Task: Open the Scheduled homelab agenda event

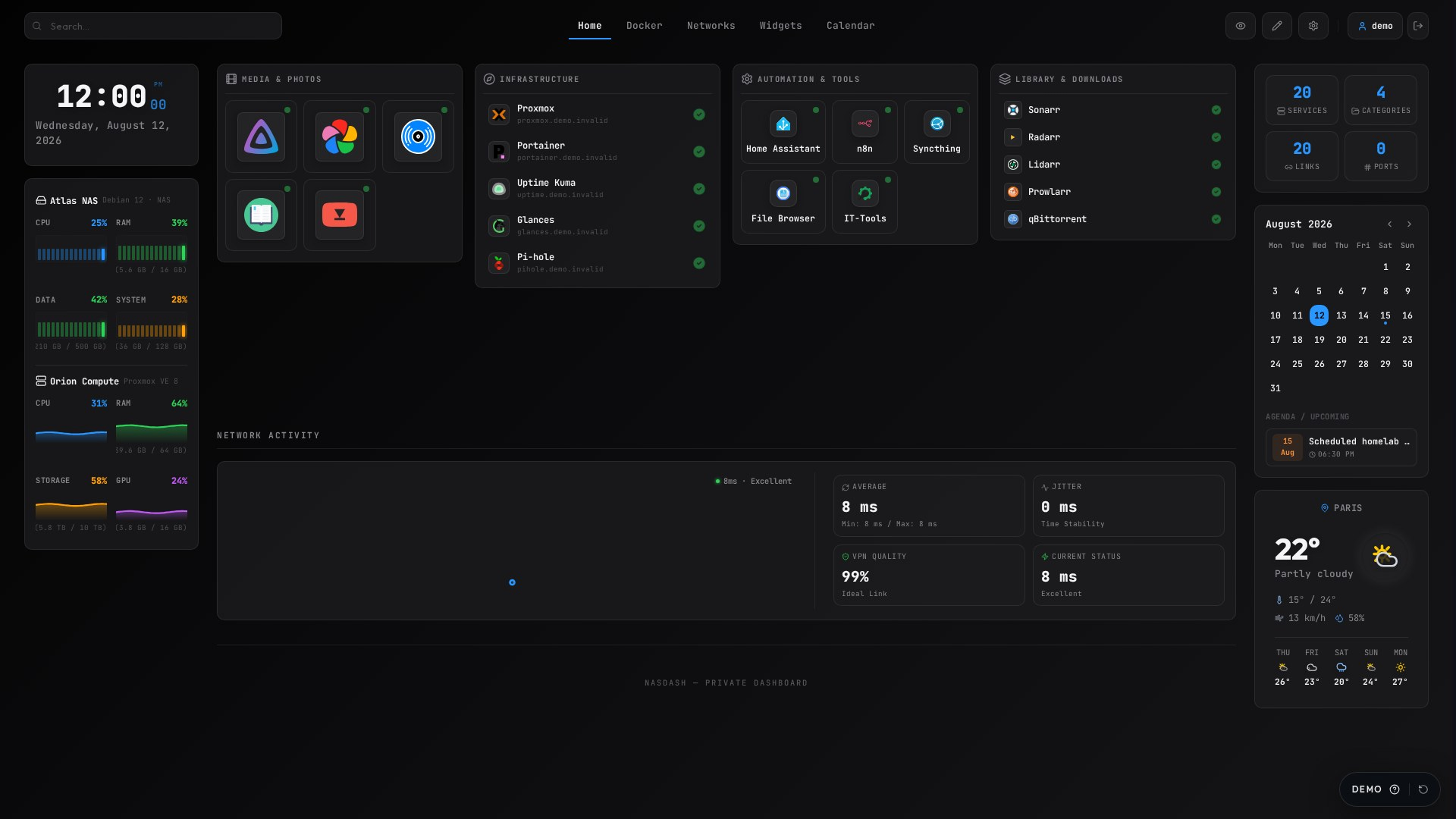Action: point(1341,447)
